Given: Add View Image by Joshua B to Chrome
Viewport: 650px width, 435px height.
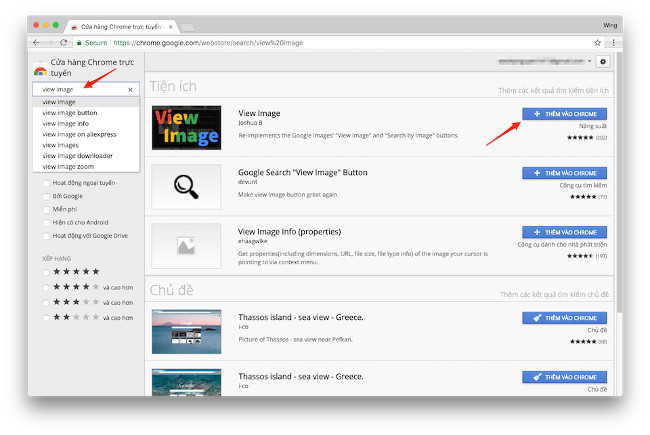Looking at the screenshot, I should pyautogui.click(x=564, y=114).
